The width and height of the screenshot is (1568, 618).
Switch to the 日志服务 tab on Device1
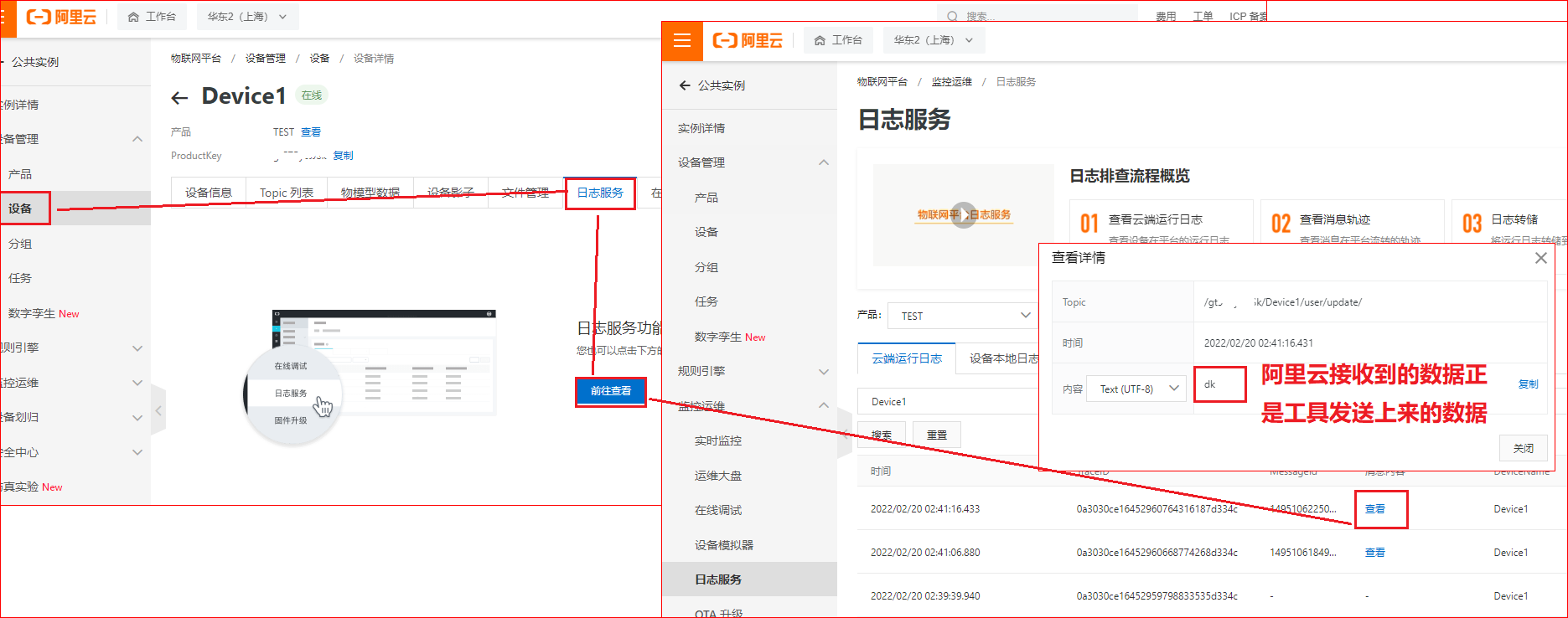click(x=600, y=193)
